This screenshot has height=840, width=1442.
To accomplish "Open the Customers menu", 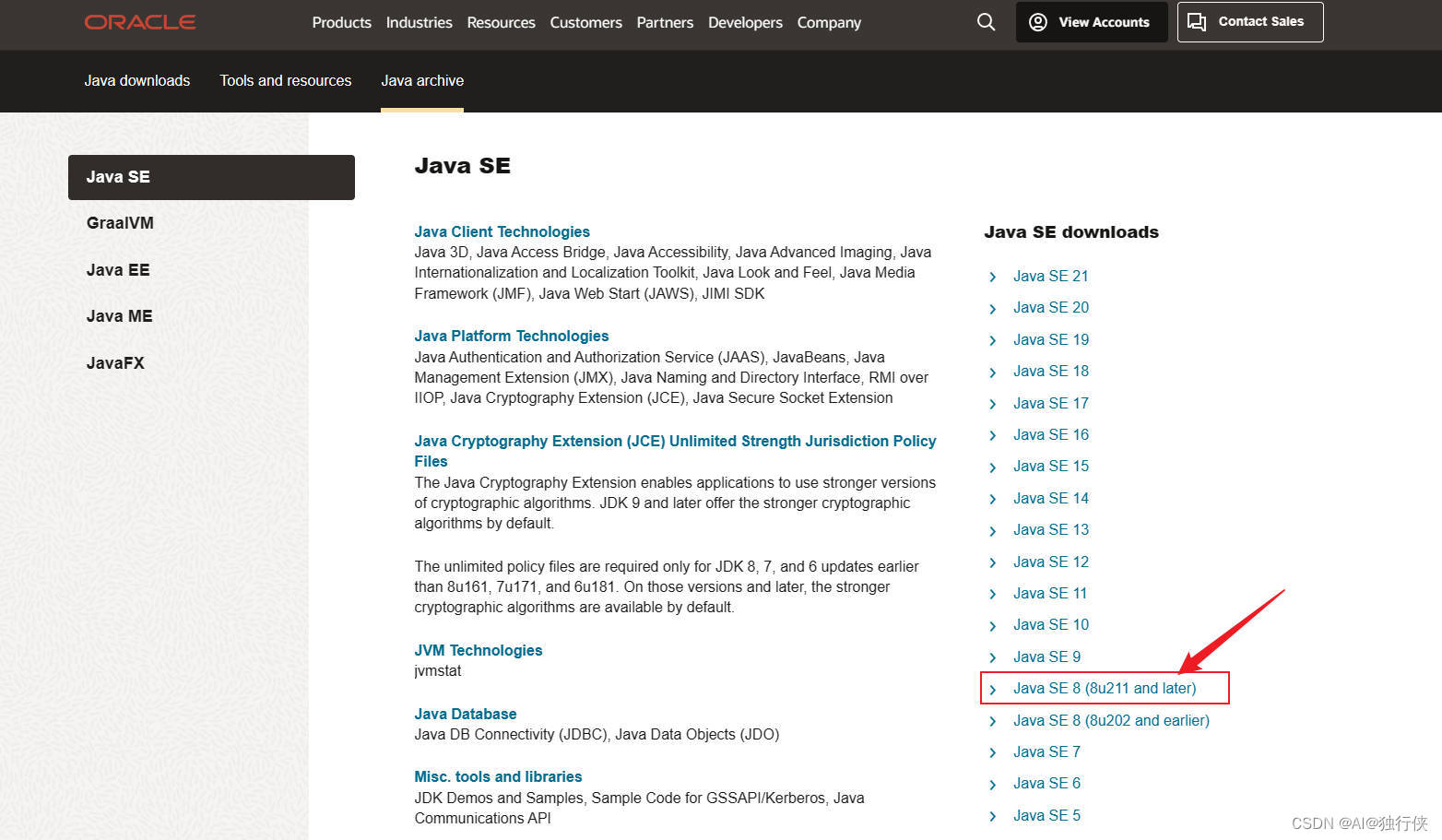I will [585, 22].
